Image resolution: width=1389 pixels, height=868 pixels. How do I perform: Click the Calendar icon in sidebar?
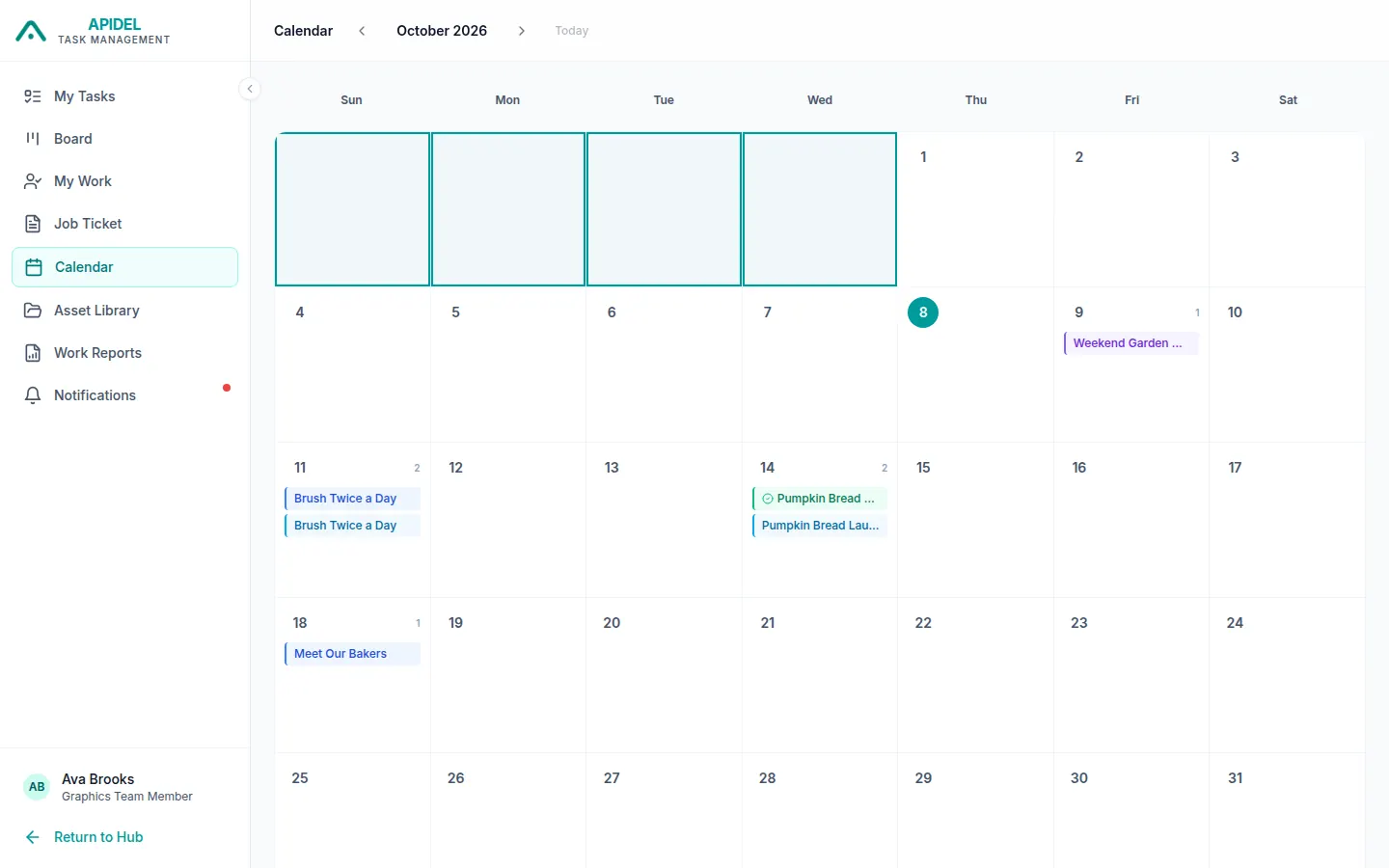(34, 267)
